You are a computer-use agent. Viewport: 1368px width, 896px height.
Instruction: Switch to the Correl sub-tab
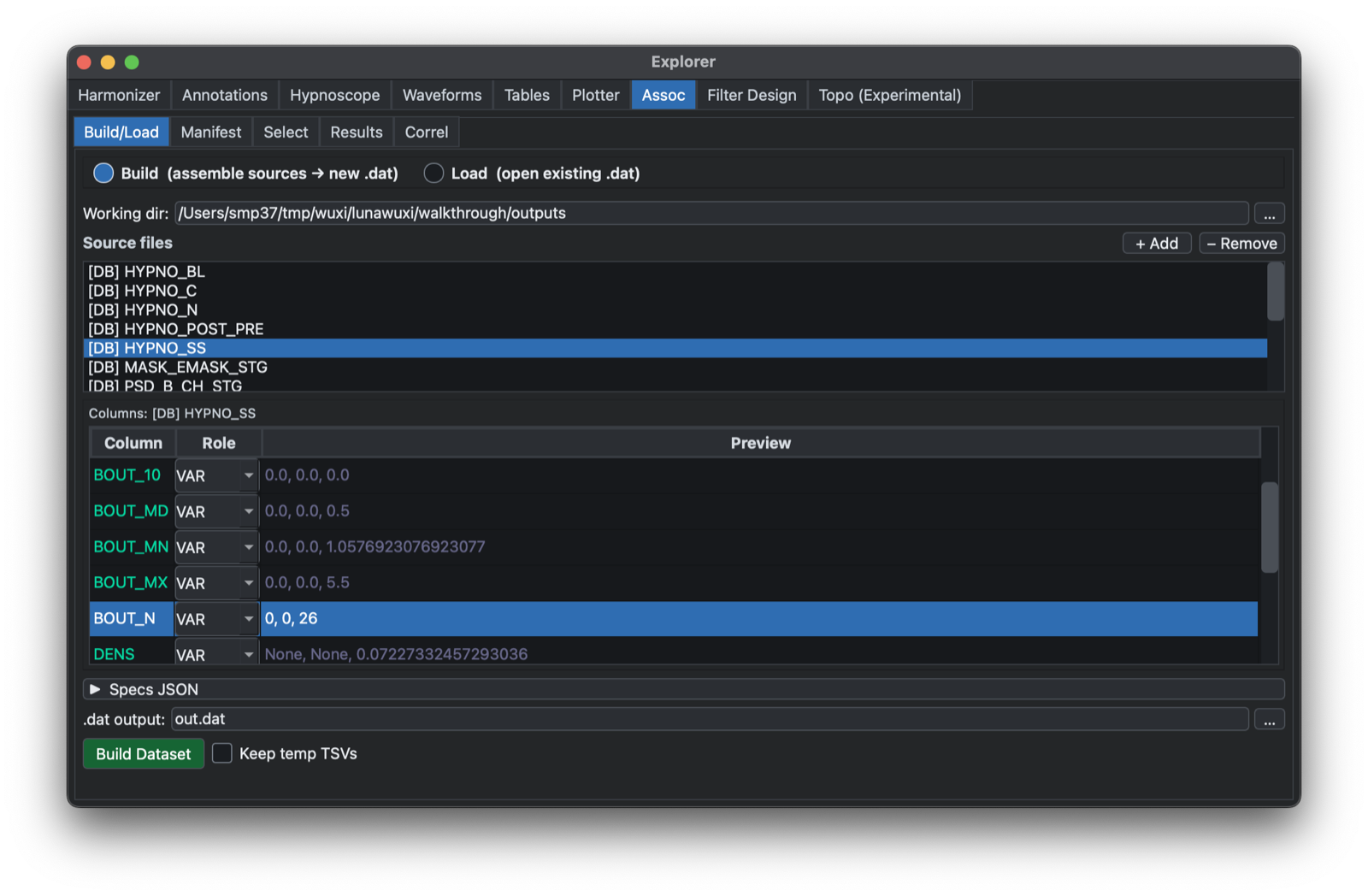(427, 133)
